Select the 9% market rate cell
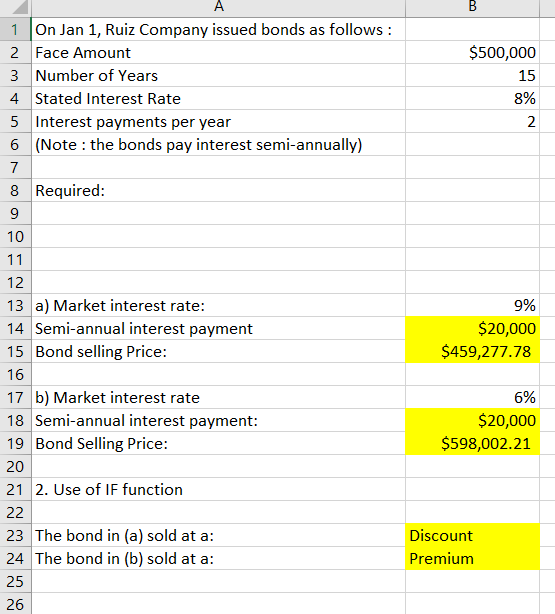The width and height of the screenshot is (555, 614). (472, 305)
